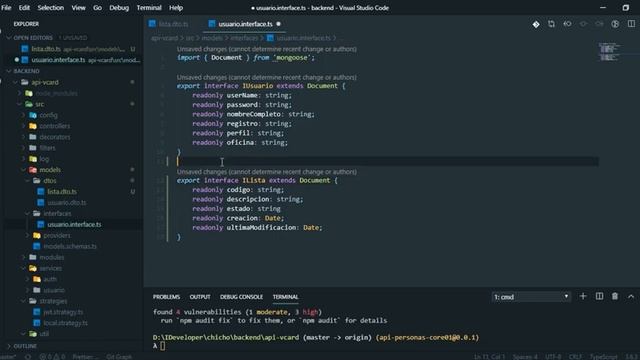The width and height of the screenshot is (640, 360).
Task: Maximize the terminal panel with the up chevron
Action: [x=631, y=296]
